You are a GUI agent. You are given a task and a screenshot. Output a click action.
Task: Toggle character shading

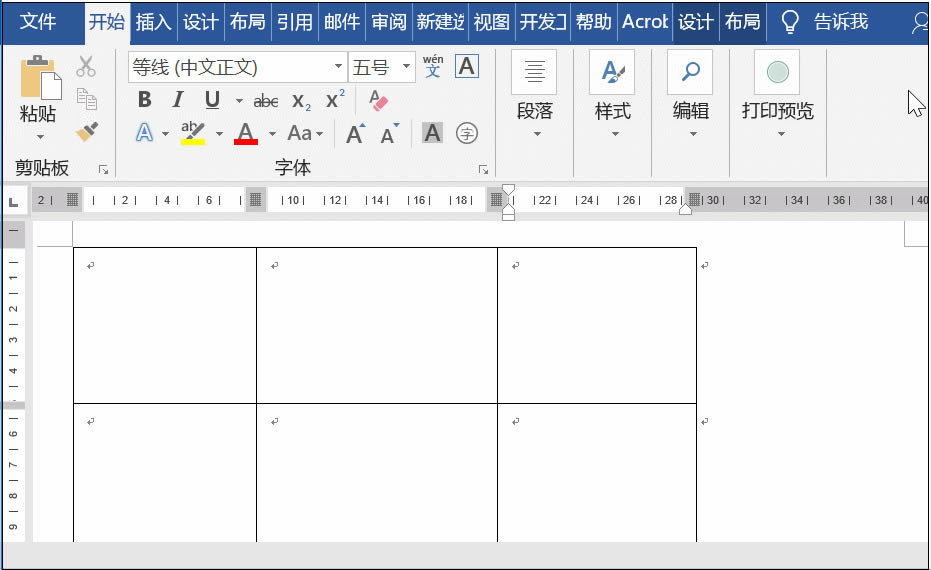[432, 133]
